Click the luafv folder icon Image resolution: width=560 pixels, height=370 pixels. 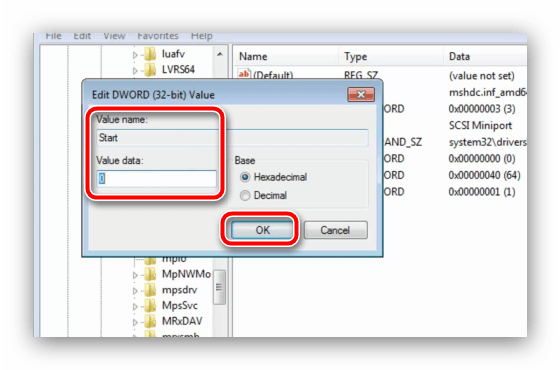click(x=150, y=54)
